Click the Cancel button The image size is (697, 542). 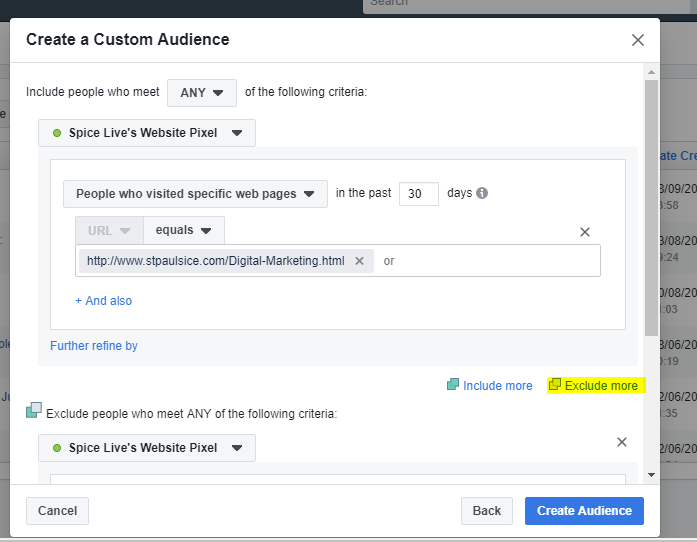(x=57, y=511)
